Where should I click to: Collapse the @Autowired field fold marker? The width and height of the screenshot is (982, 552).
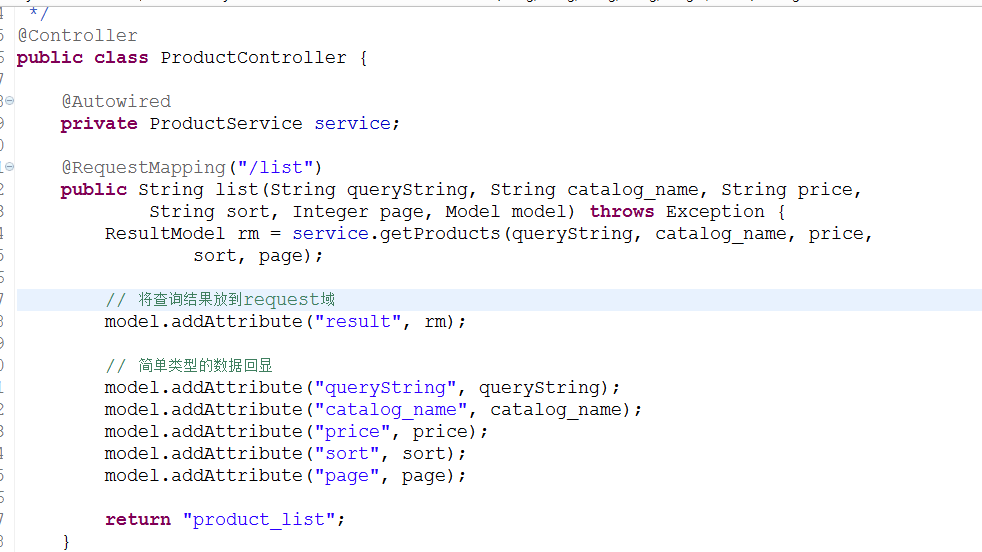click(9, 101)
